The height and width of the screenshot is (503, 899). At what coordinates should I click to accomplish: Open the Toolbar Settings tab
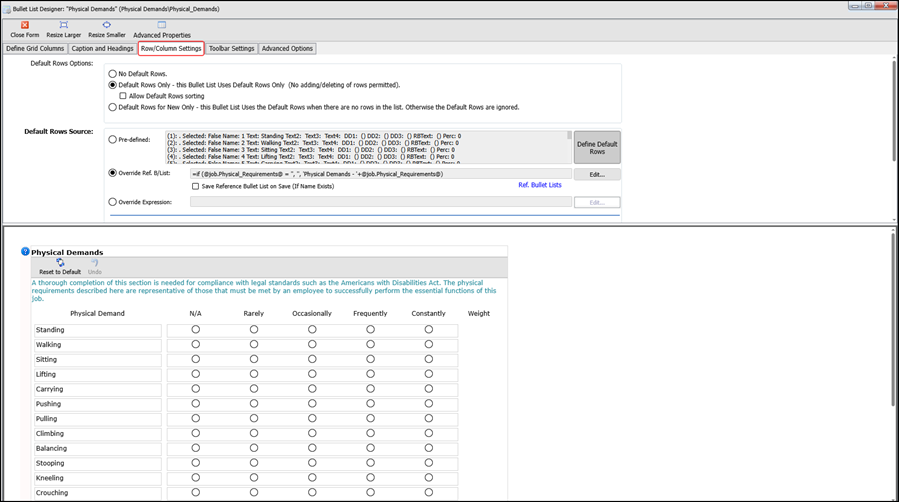[231, 49]
